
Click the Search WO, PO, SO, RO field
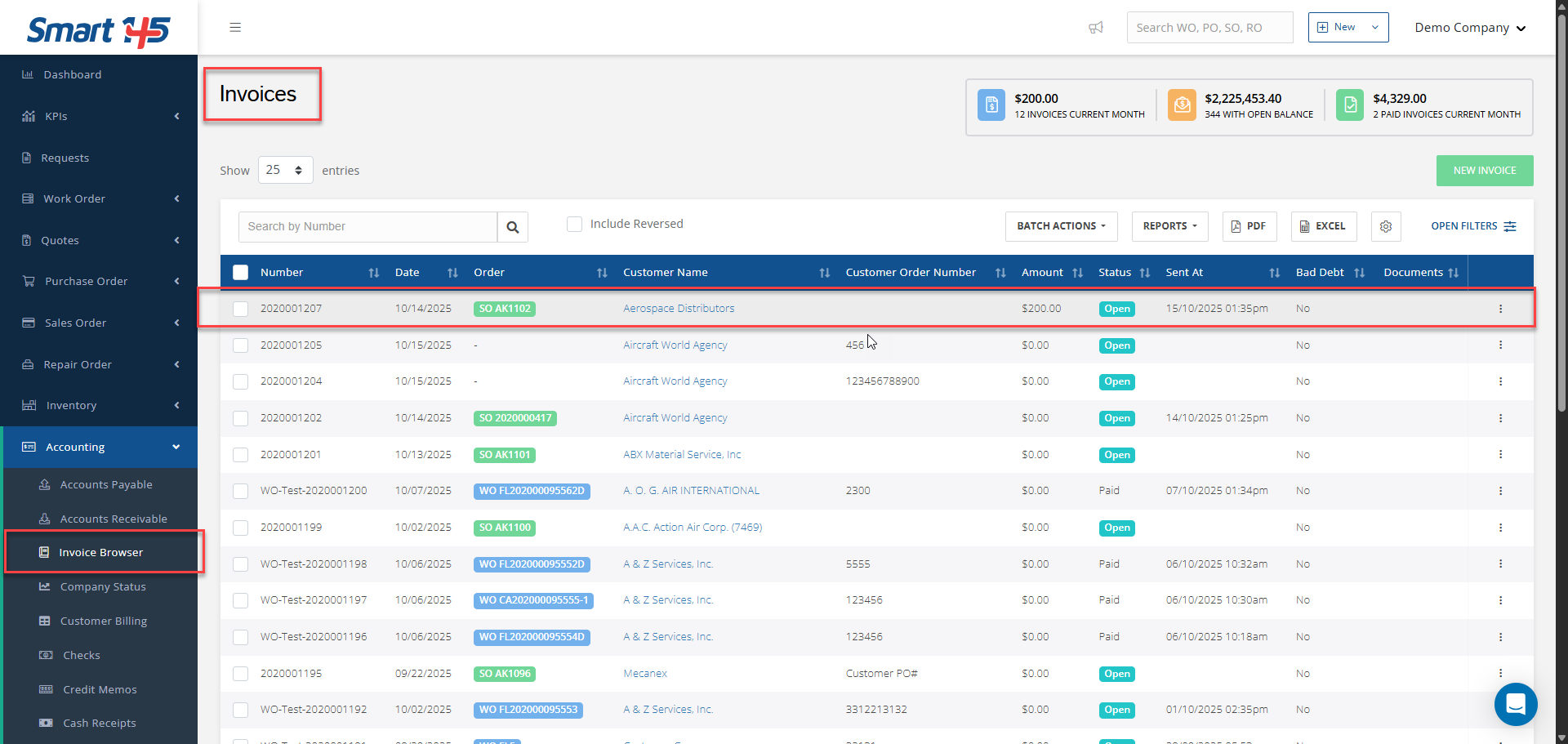[1209, 28]
